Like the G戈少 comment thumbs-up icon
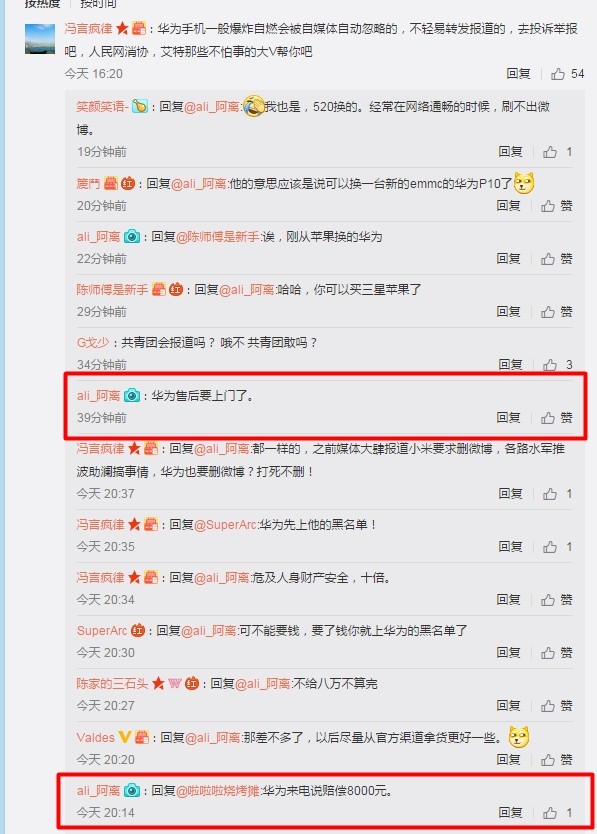 pos(550,365)
